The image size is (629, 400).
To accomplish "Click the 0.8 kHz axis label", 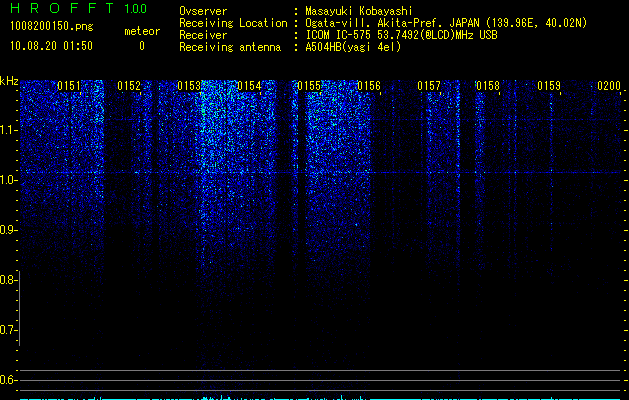I will click(x=8, y=280).
